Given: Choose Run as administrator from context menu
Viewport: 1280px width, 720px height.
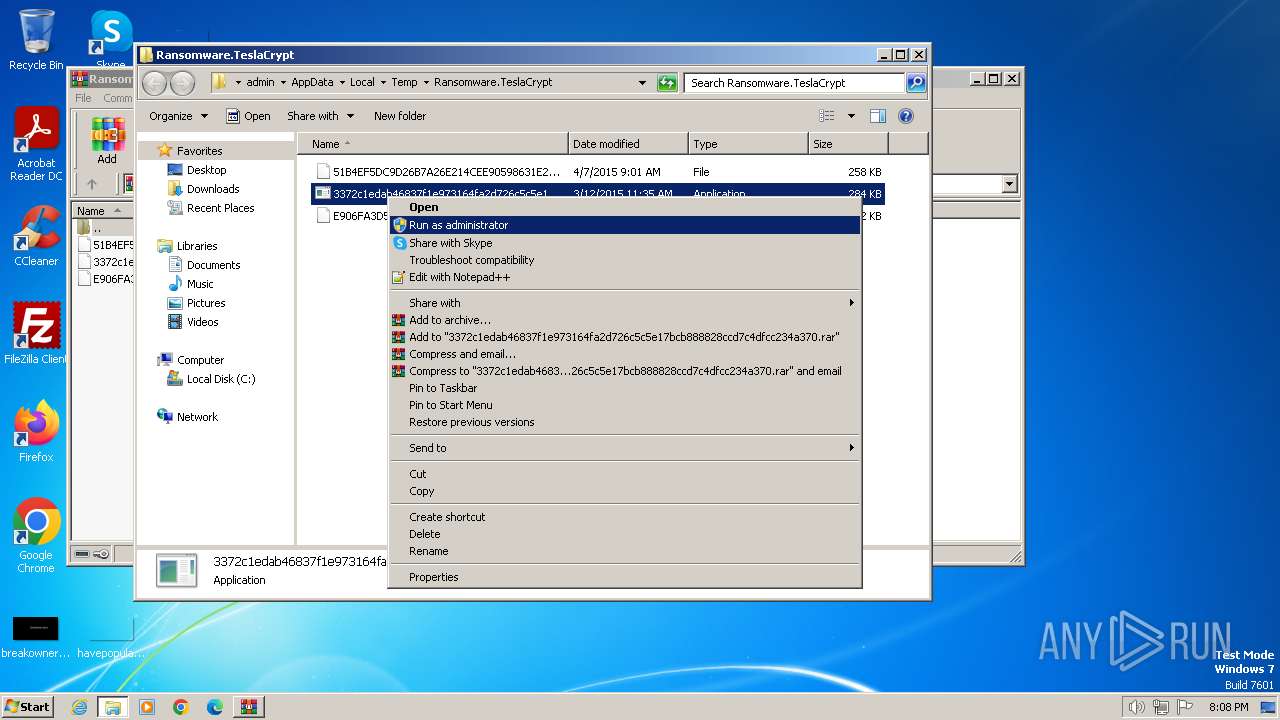Looking at the screenshot, I should tap(624, 225).
